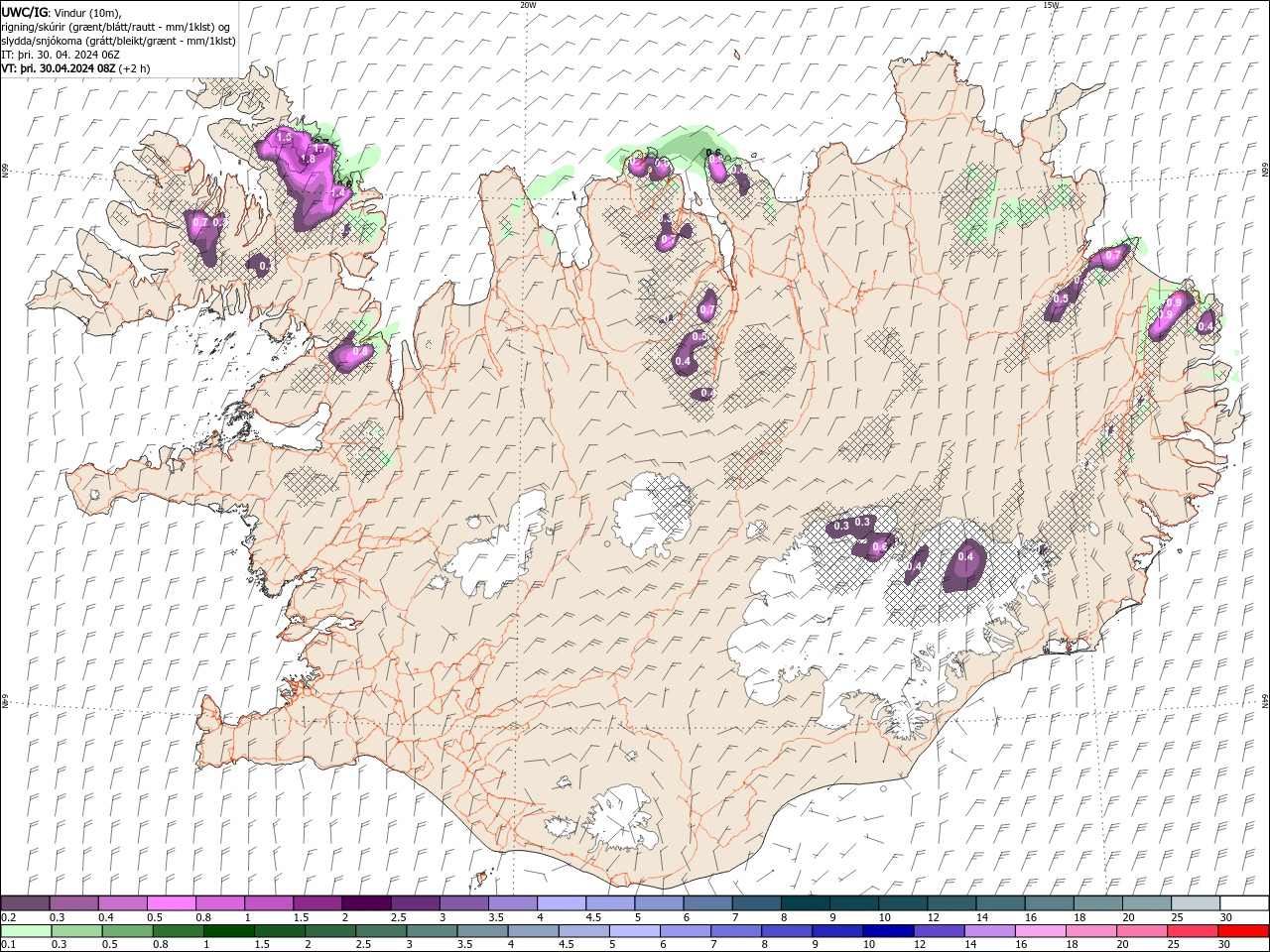Screen dimensions: 1270x952
Task: Select lower legend swatch starting at 1.5
Action: click(280, 931)
